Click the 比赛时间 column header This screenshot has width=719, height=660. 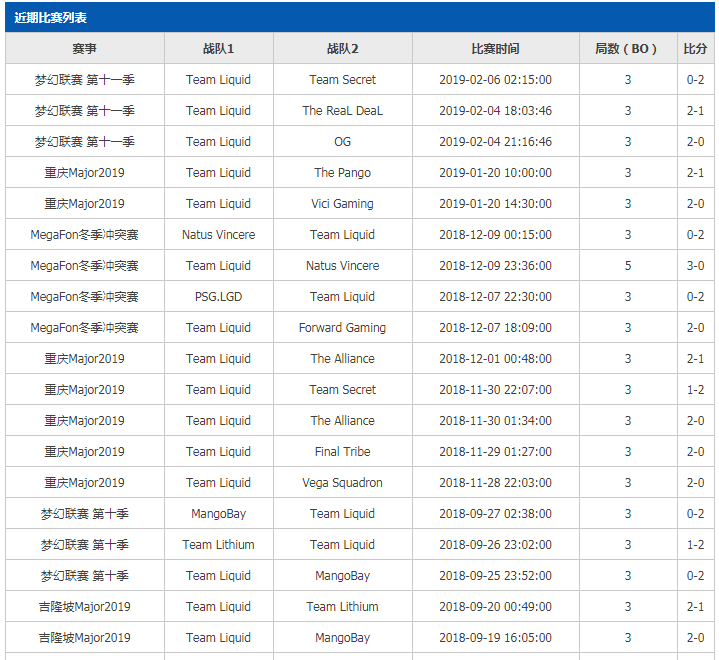[495, 49]
